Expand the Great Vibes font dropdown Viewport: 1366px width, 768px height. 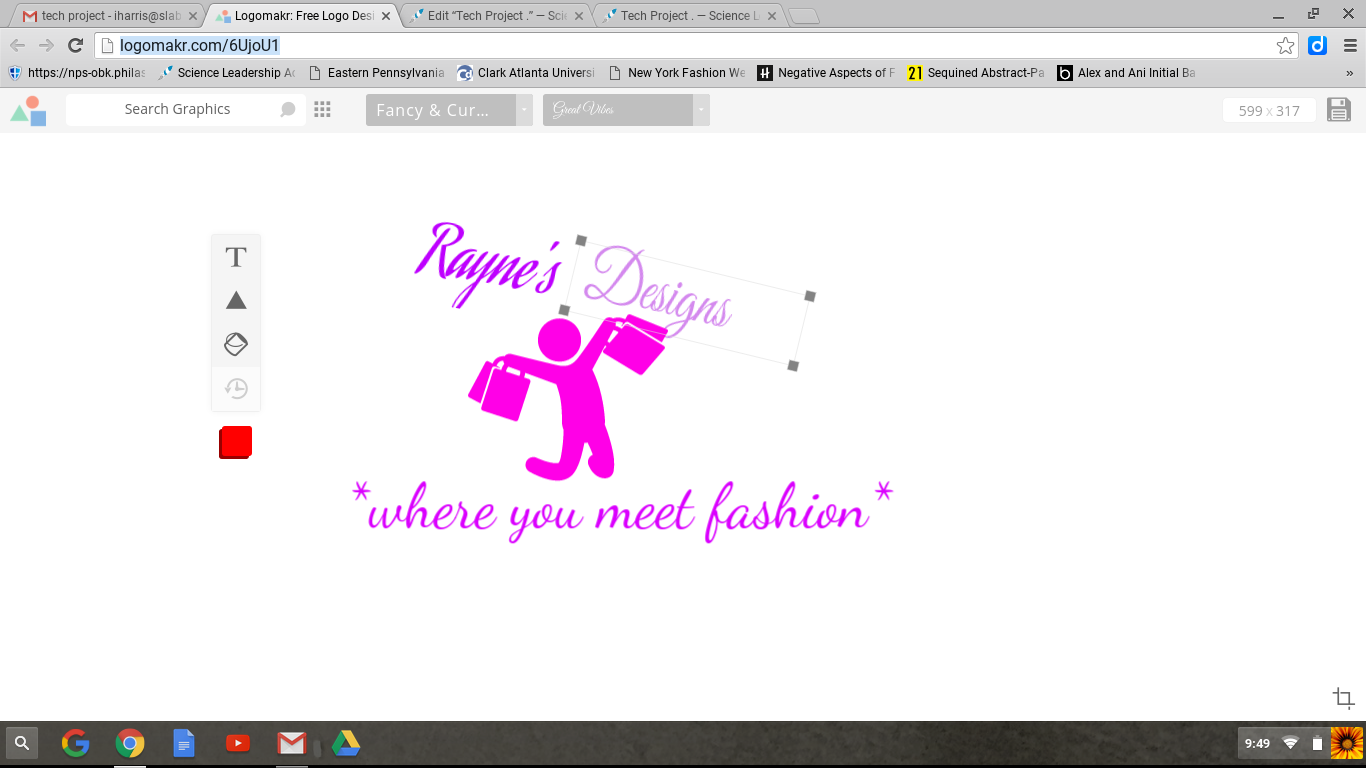[x=701, y=110]
